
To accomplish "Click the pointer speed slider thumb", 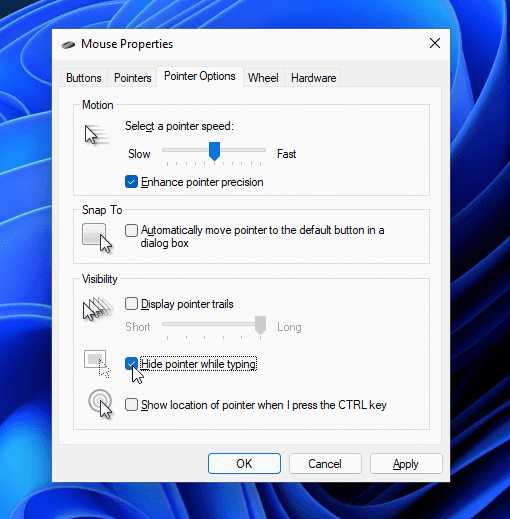I will (214, 151).
